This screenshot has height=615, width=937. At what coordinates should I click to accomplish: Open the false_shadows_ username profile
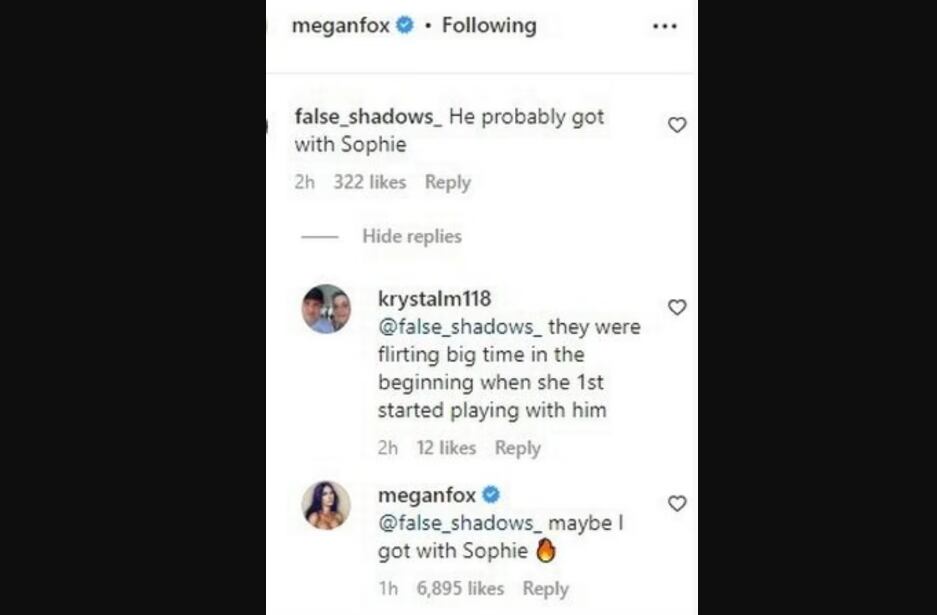tap(367, 117)
